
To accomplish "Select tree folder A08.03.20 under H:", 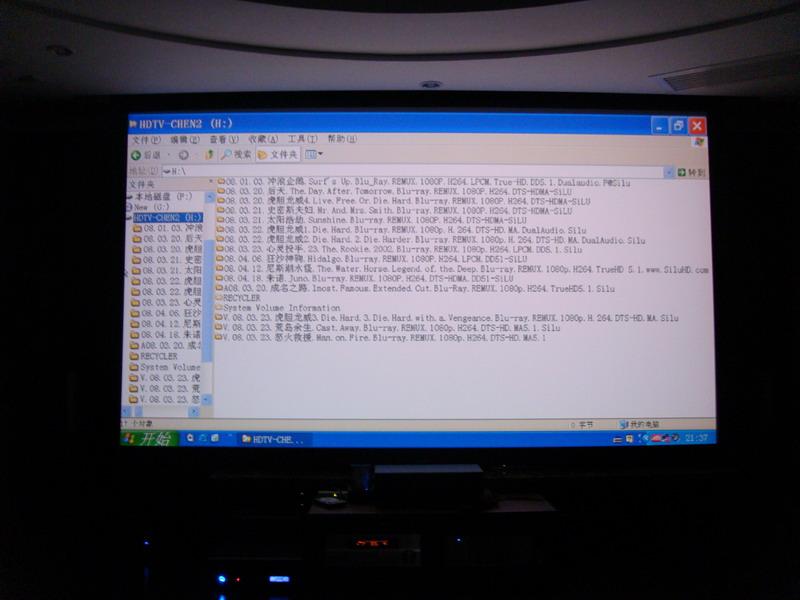I will tap(165, 345).
